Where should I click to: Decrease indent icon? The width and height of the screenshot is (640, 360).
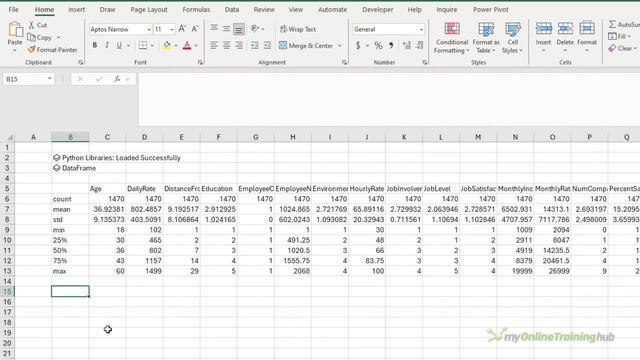(x=255, y=45)
